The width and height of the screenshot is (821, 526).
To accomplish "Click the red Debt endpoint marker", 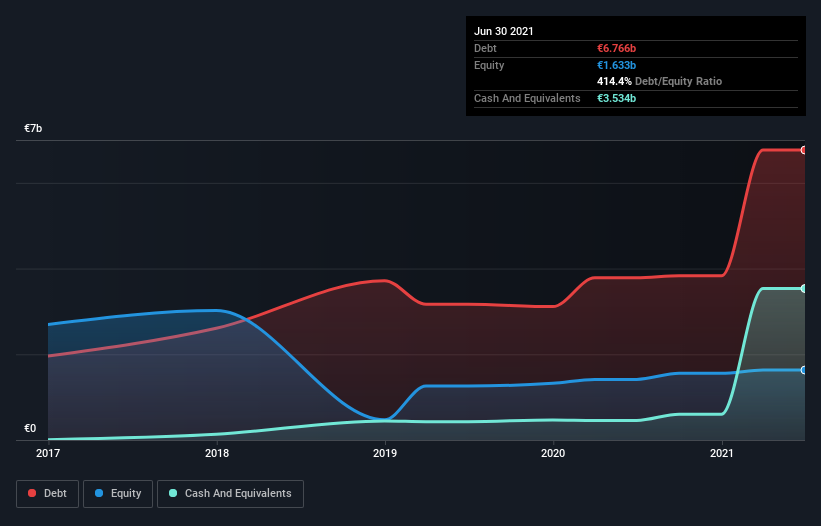I will click(804, 150).
